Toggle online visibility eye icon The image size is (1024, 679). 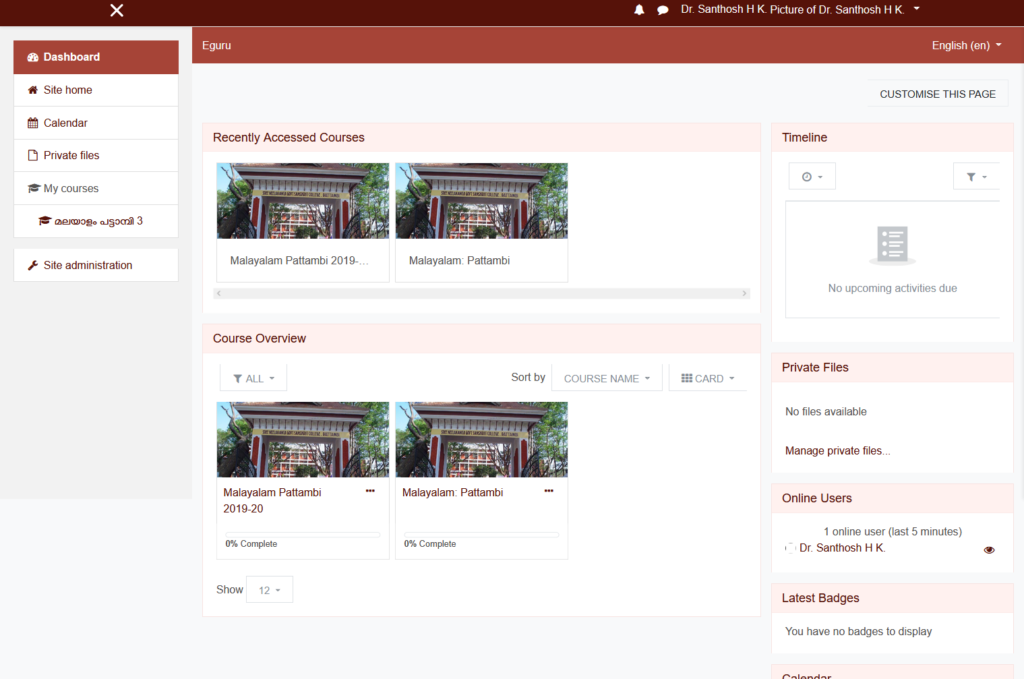(989, 549)
